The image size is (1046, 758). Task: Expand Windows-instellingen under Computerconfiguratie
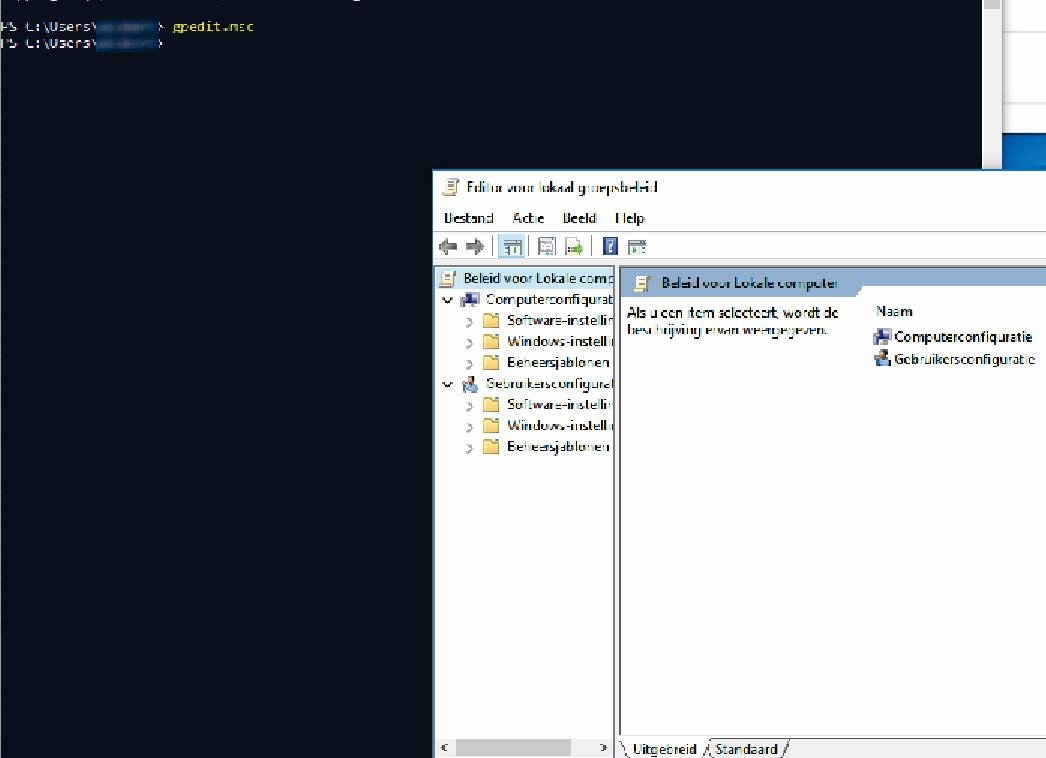[x=469, y=343]
